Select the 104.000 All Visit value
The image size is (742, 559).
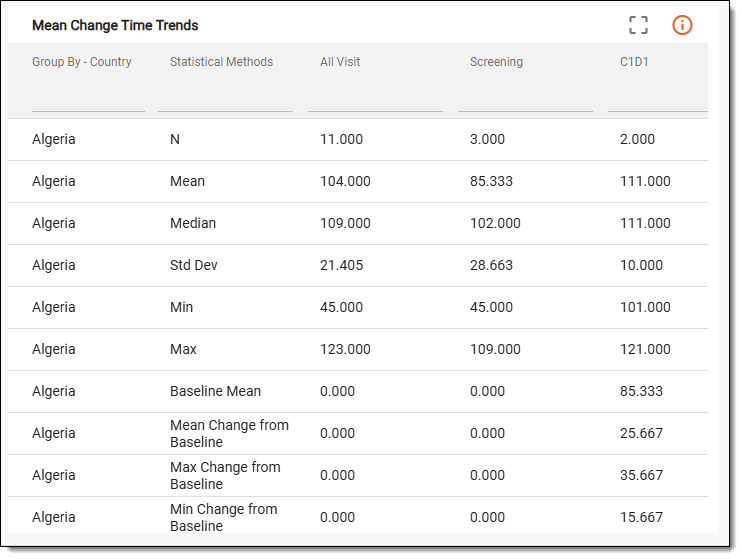tap(345, 181)
